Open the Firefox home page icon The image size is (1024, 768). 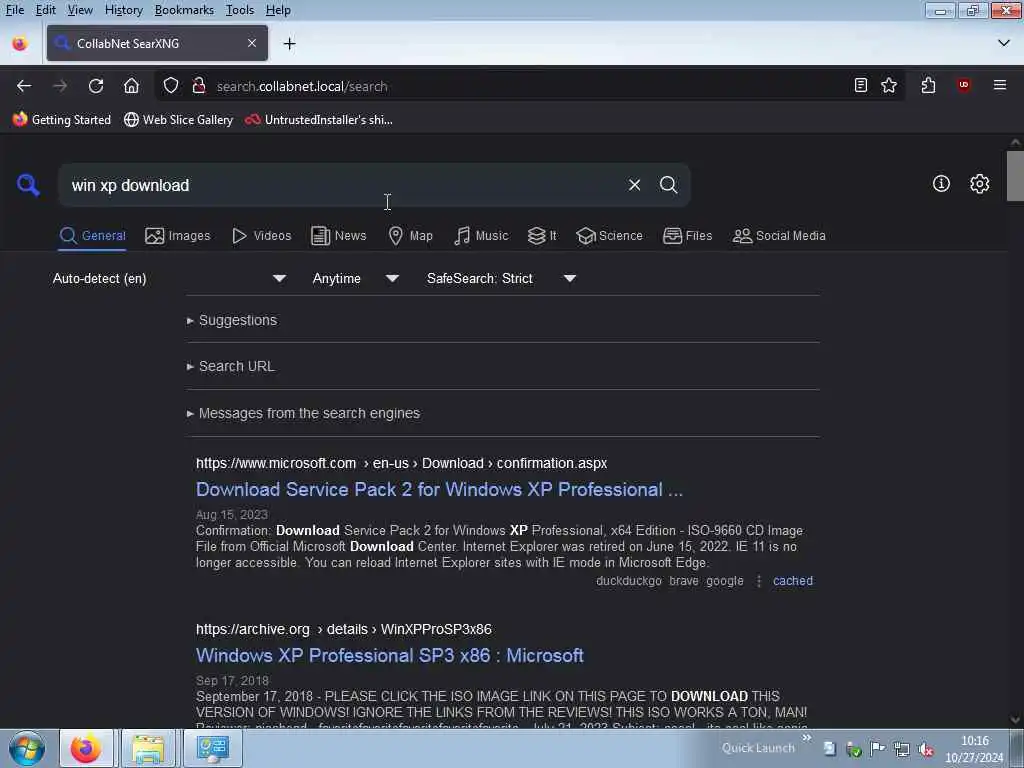(131, 86)
